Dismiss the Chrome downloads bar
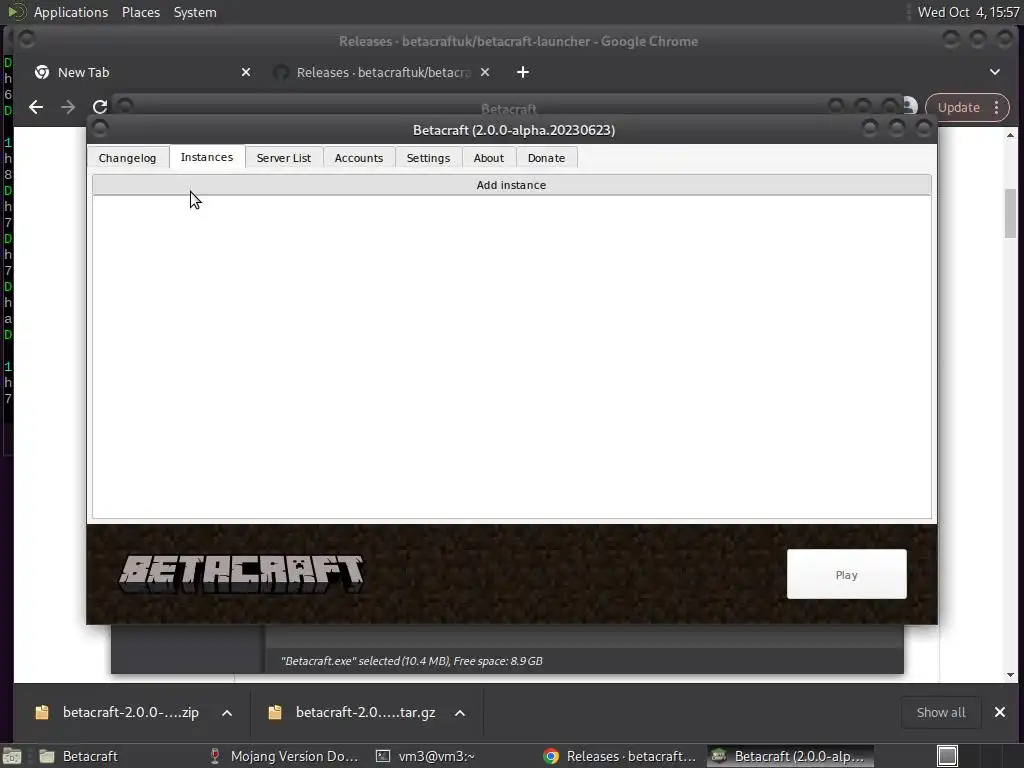Screen dimensions: 1024x768 (x=1000, y=712)
